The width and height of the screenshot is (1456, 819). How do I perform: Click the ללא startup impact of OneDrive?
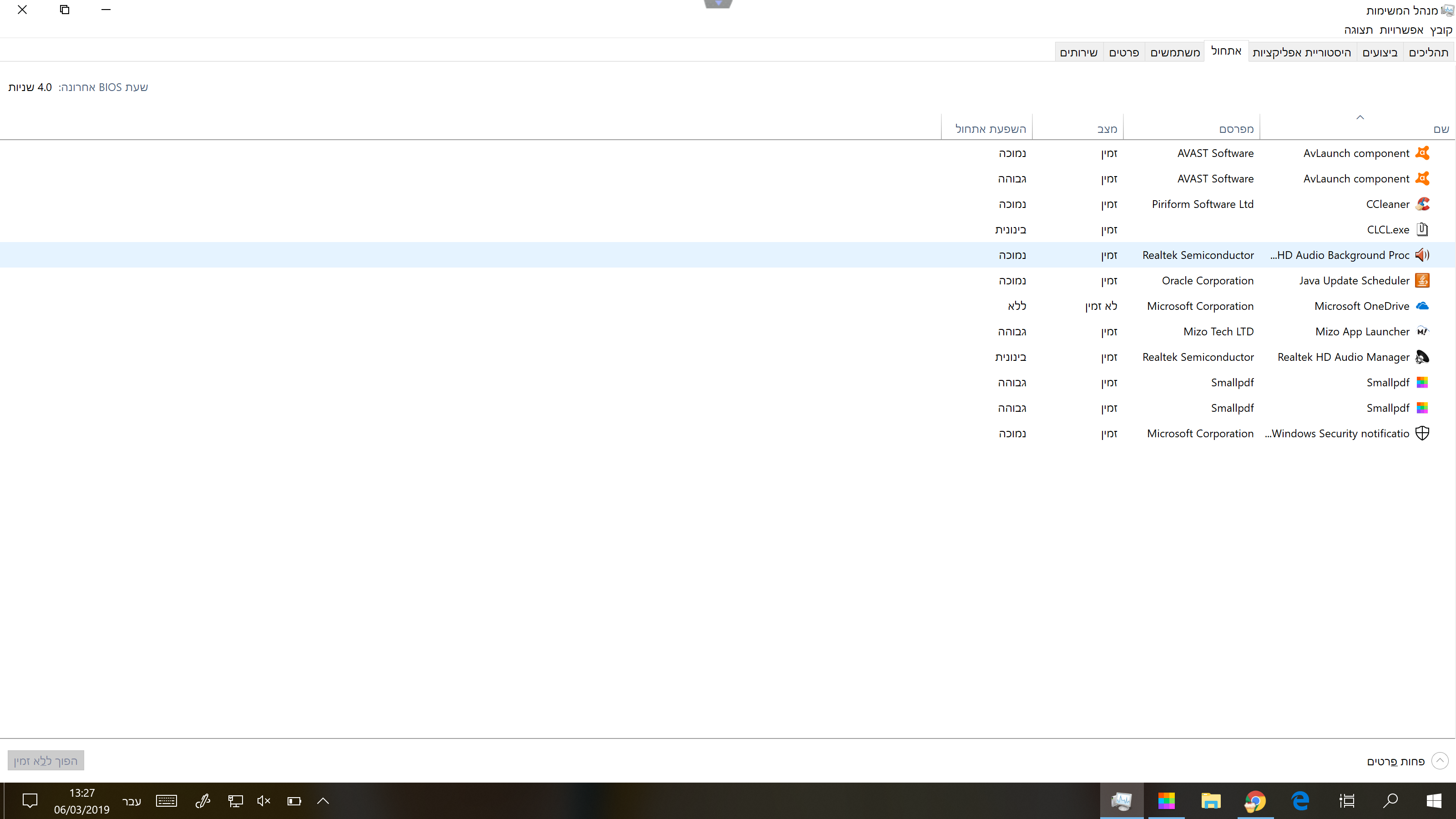[x=1017, y=306]
